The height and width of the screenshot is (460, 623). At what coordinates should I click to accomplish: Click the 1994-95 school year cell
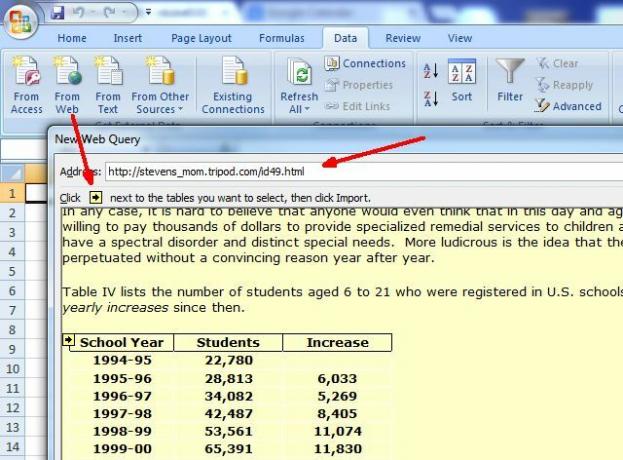click(122, 360)
